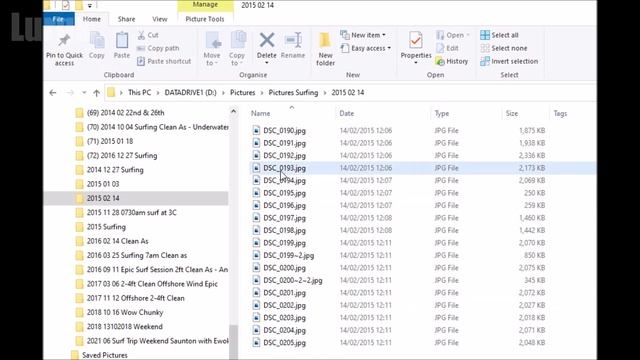This screenshot has height=360, width=640.
Task: Sort files by Name column header
Action: 260,113
